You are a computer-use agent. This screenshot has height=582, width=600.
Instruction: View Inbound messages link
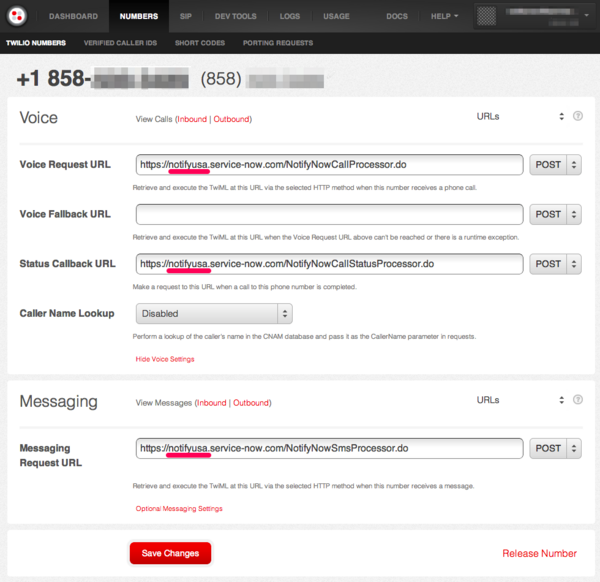click(x=212, y=403)
